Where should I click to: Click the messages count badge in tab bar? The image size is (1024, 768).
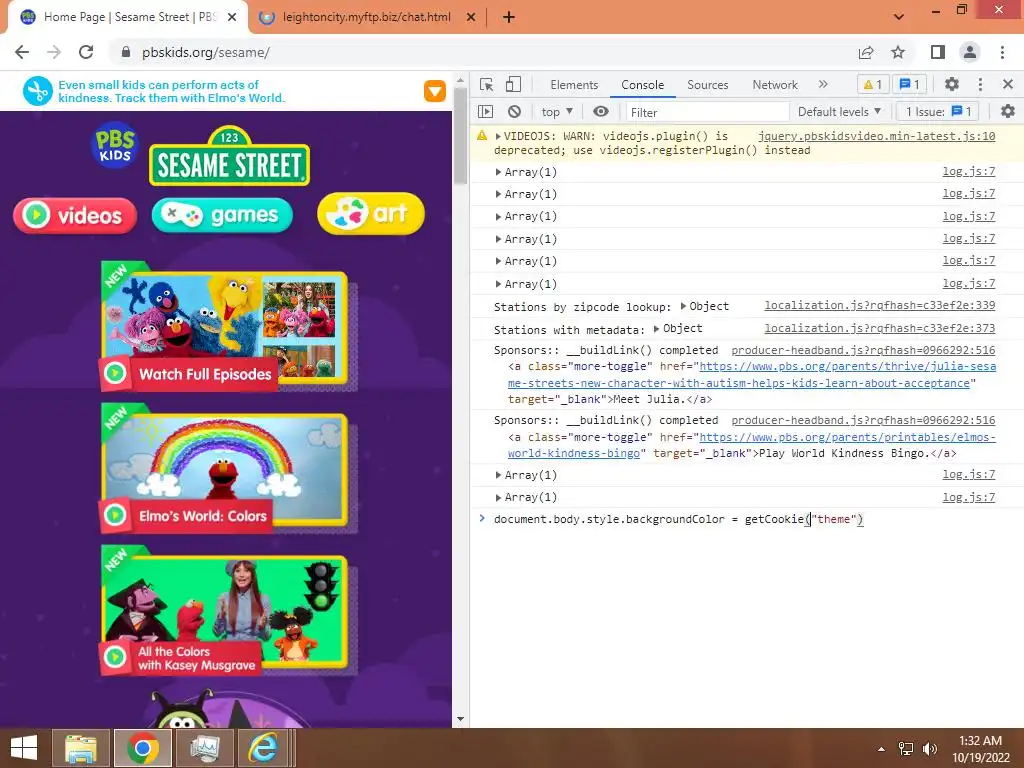tap(910, 84)
